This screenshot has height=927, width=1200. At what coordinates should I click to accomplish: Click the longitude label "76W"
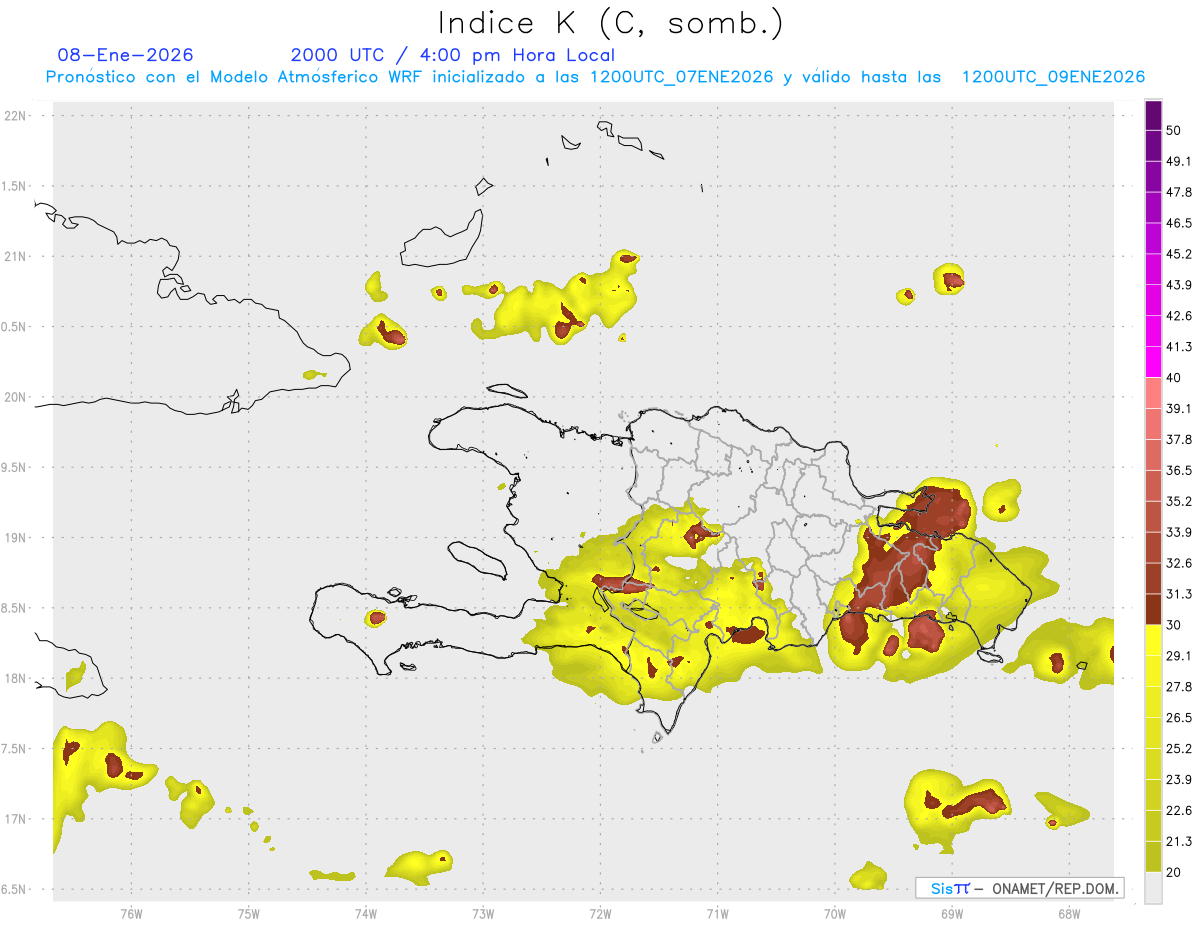[x=131, y=915]
